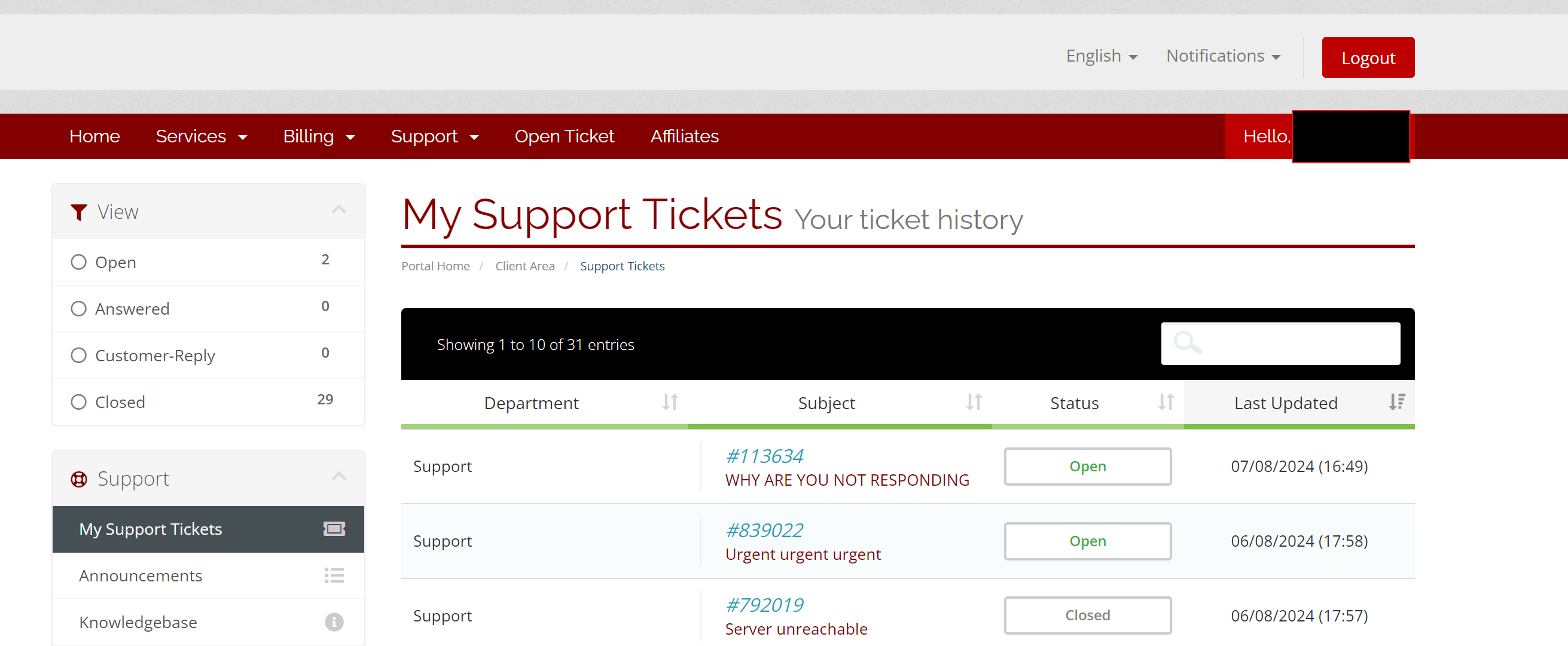The width and height of the screenshot is (1568, 646).
Task: Sort by Department using its sort arrows
Action: pos(670,403)
